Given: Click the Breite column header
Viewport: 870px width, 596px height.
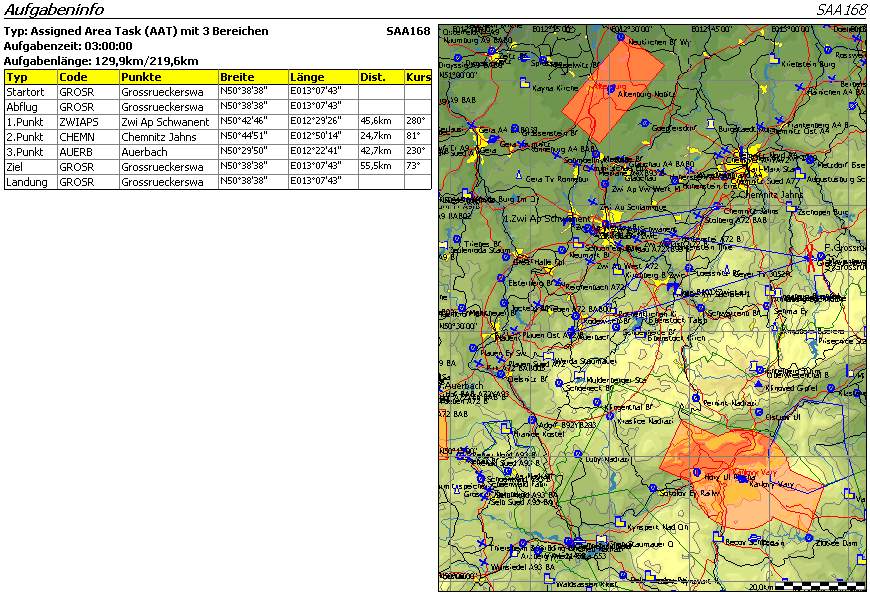Looking at the screenshot, I should (x=253, y=77).
